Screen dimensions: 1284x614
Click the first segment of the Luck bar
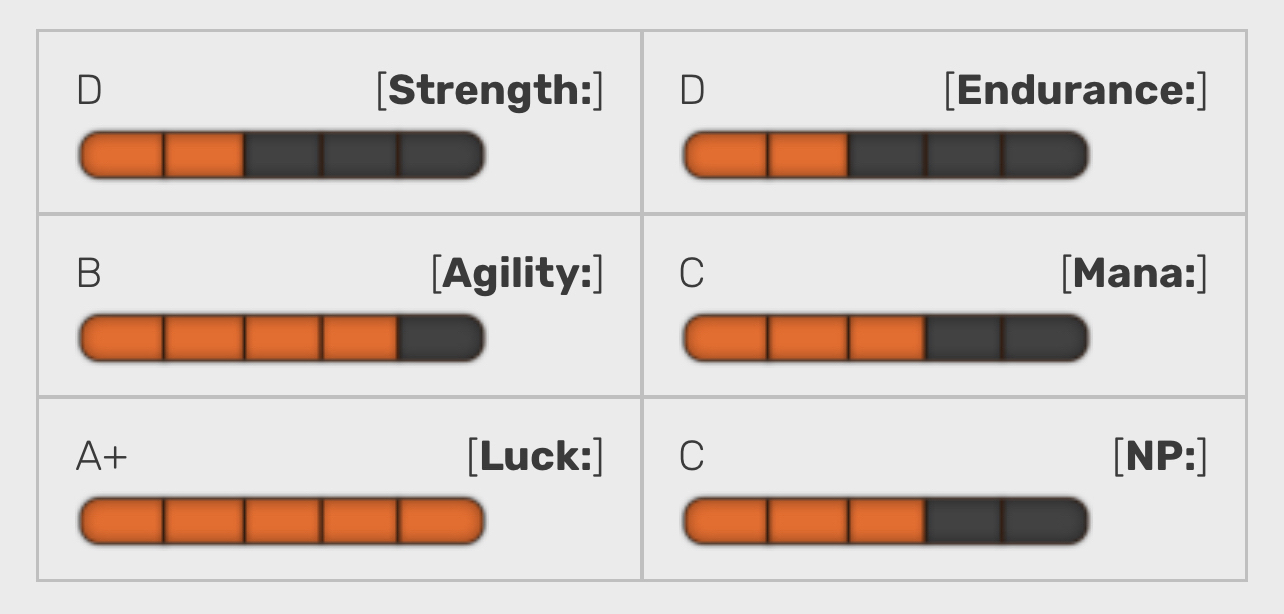click(x=122, y=521)
